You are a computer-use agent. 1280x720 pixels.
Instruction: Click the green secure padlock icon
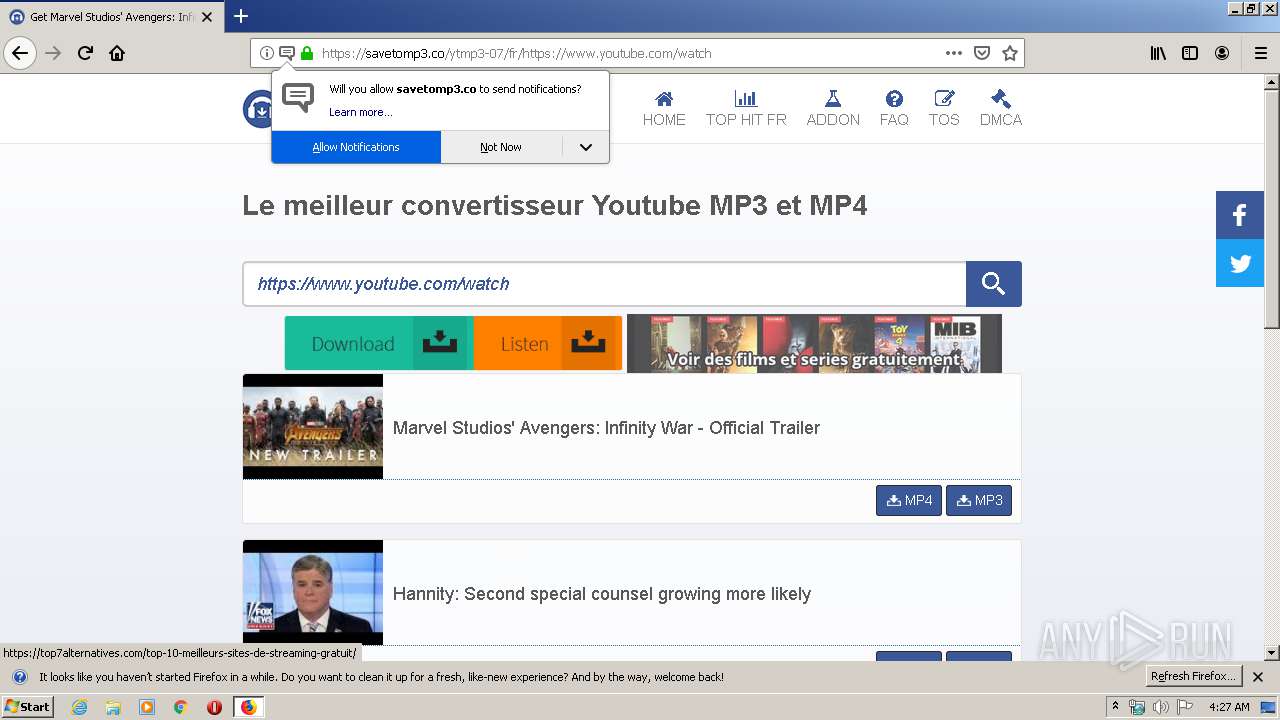[307, 53]
